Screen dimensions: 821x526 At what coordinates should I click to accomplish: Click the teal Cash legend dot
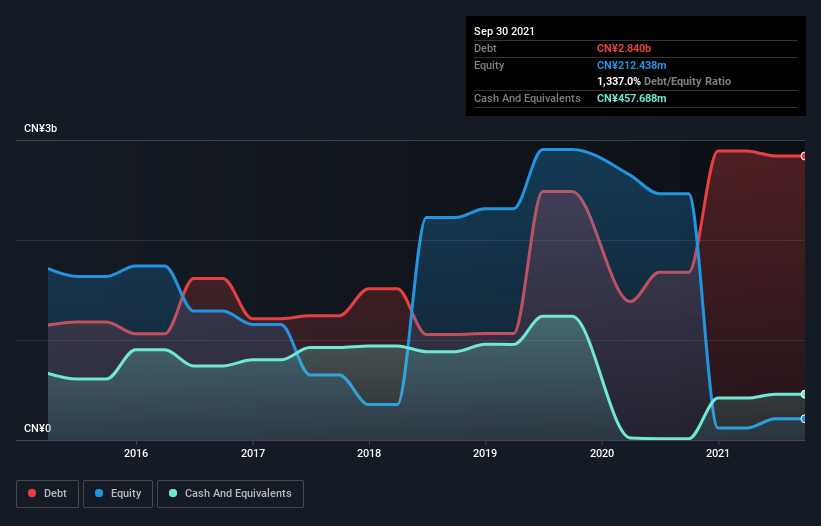click(x=173, y=493)
